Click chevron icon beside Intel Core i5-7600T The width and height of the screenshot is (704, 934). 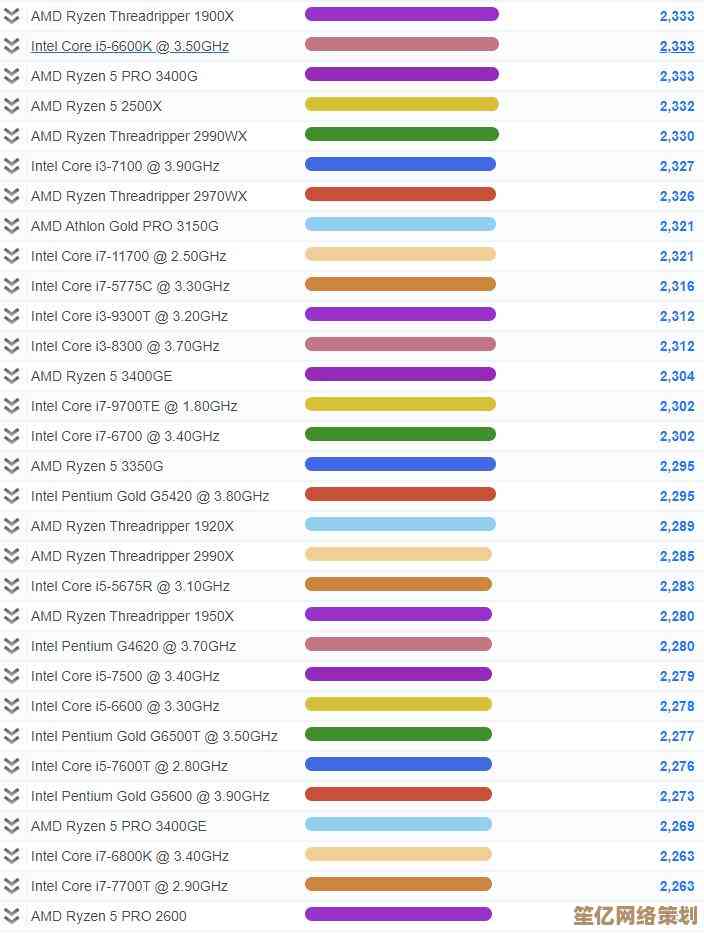12,766
